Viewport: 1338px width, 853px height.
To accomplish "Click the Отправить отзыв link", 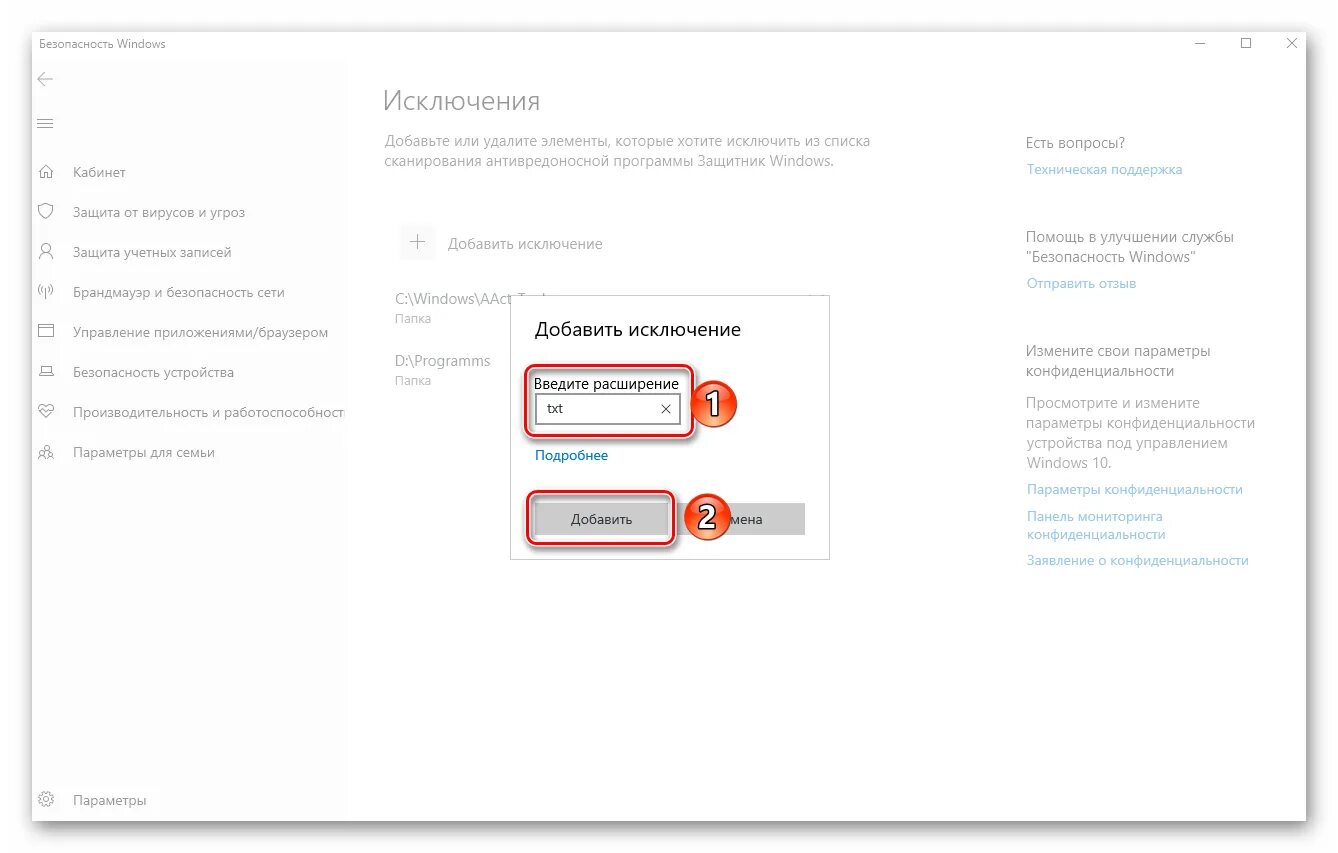I will coord(1081,283).
